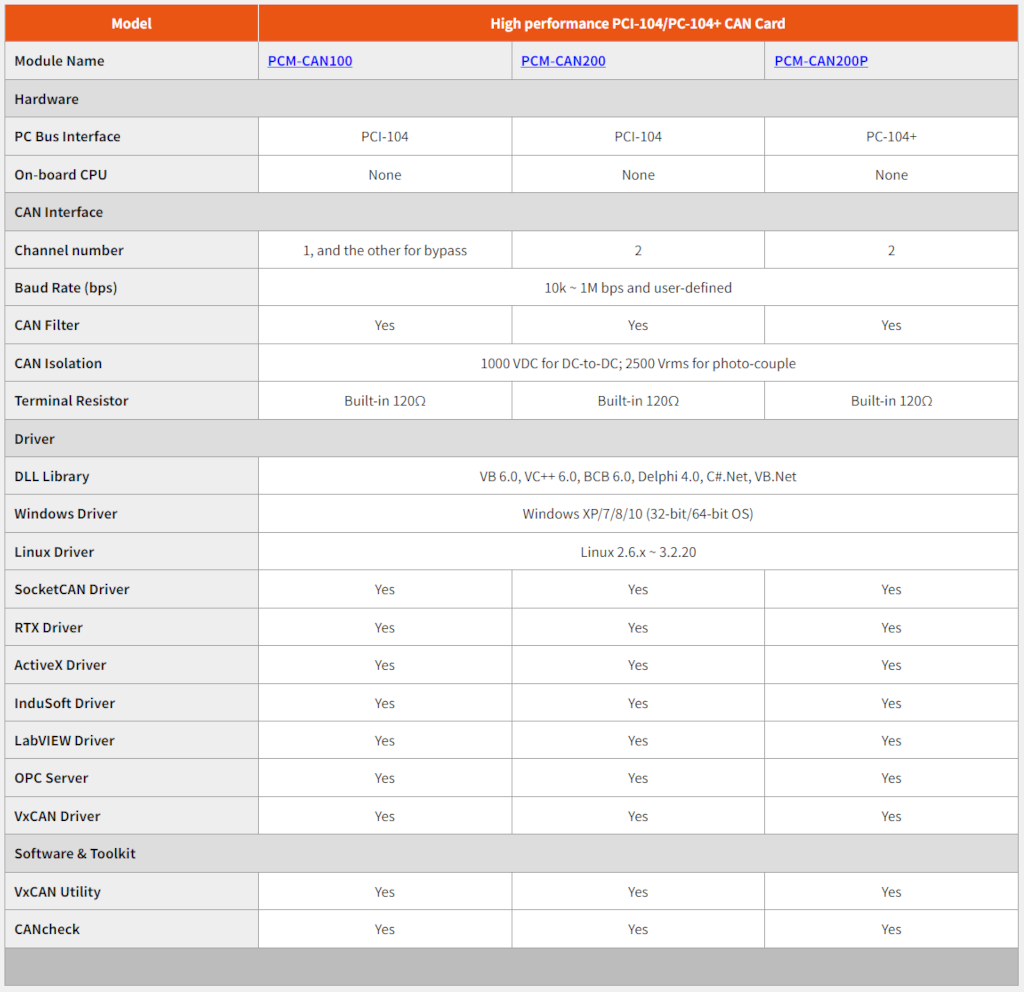
Task: Click the 'DLL Library' row label
Action: (52, 477)
